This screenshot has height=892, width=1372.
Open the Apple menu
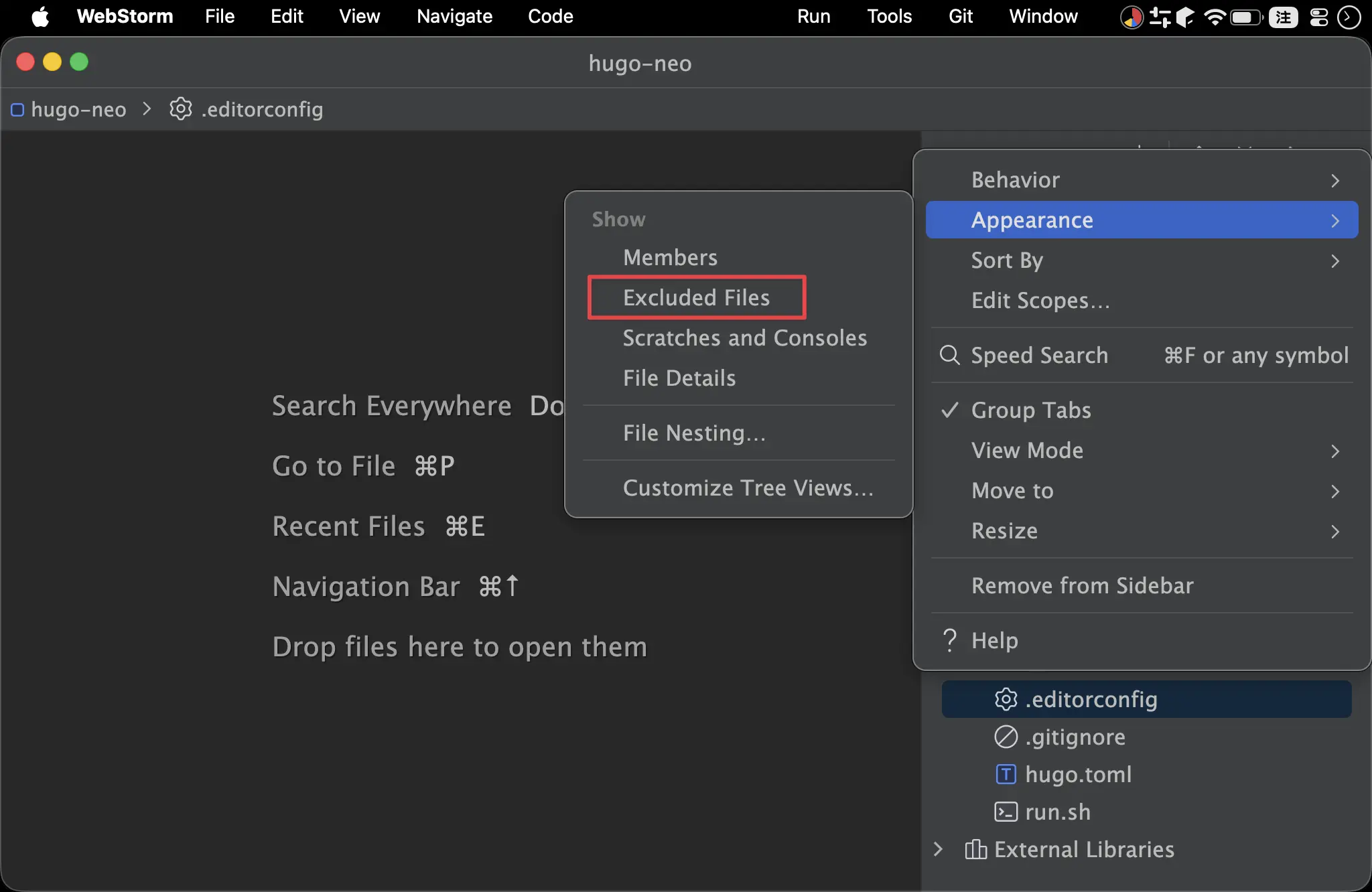40,16
